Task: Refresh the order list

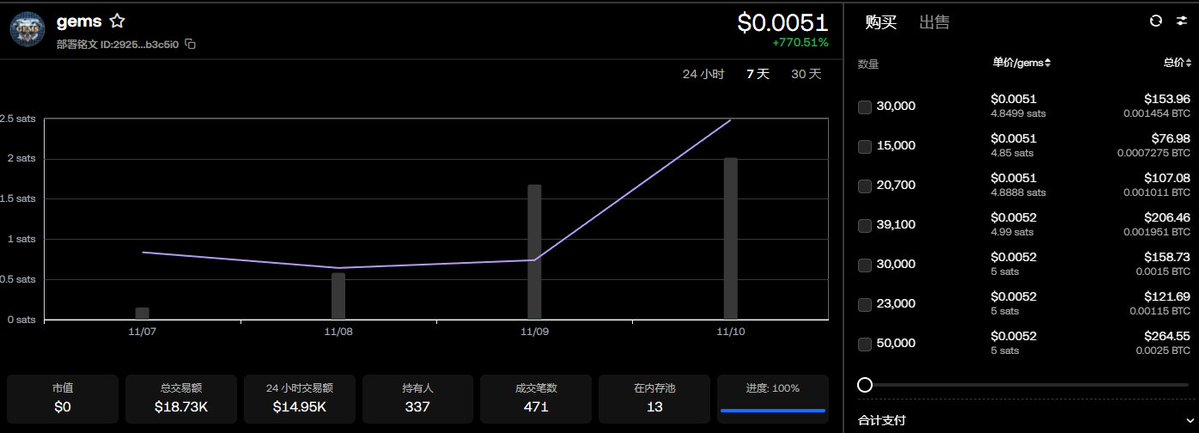Action: click(1156, 21)
